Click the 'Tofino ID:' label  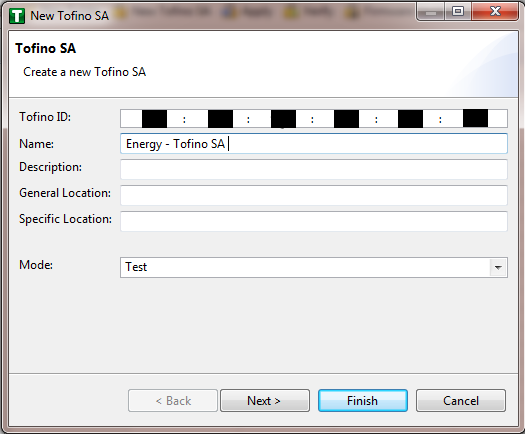point(45,117)
